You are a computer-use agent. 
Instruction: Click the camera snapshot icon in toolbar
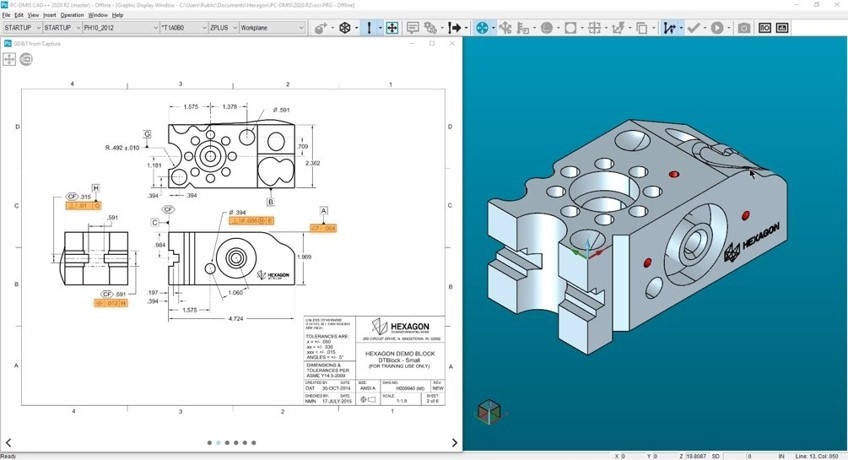click(x=744, y=28)
